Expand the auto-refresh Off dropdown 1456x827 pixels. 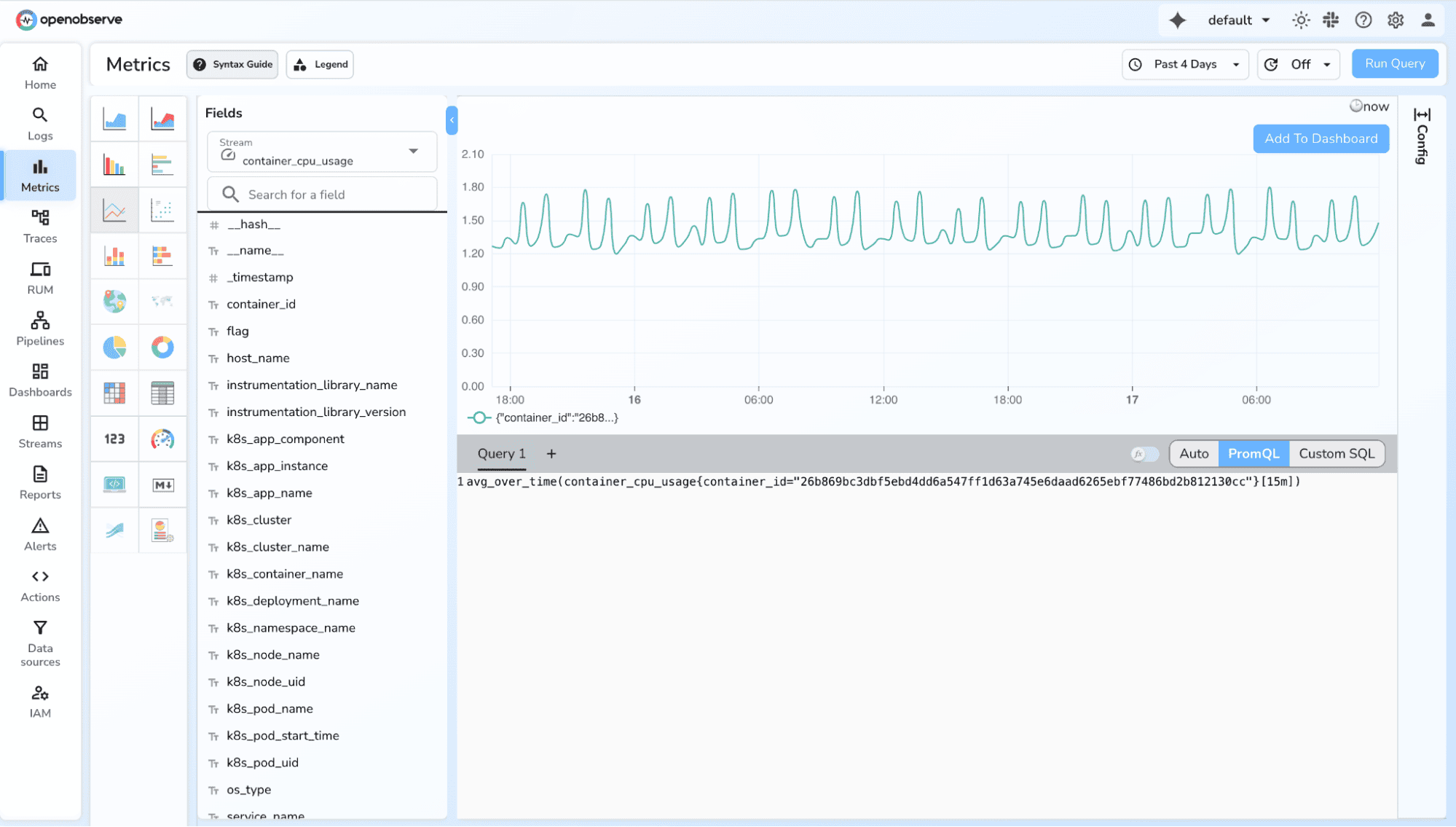pos(1299,64)
